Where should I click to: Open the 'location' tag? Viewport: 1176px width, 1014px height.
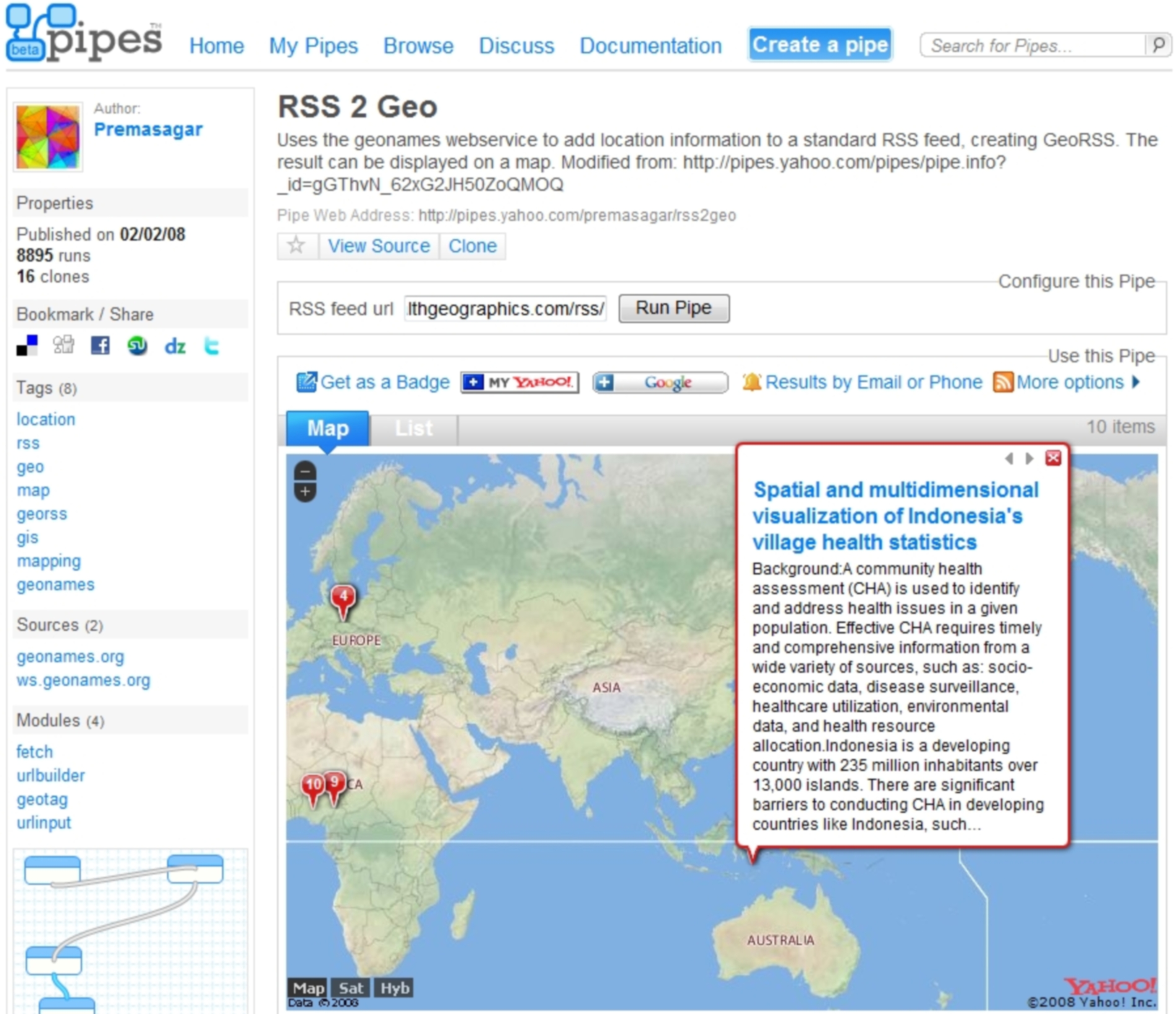coord(46,420)
